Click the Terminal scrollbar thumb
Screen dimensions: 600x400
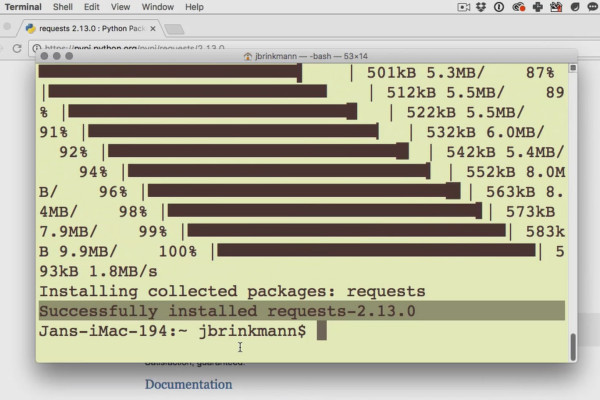[573, 347]
